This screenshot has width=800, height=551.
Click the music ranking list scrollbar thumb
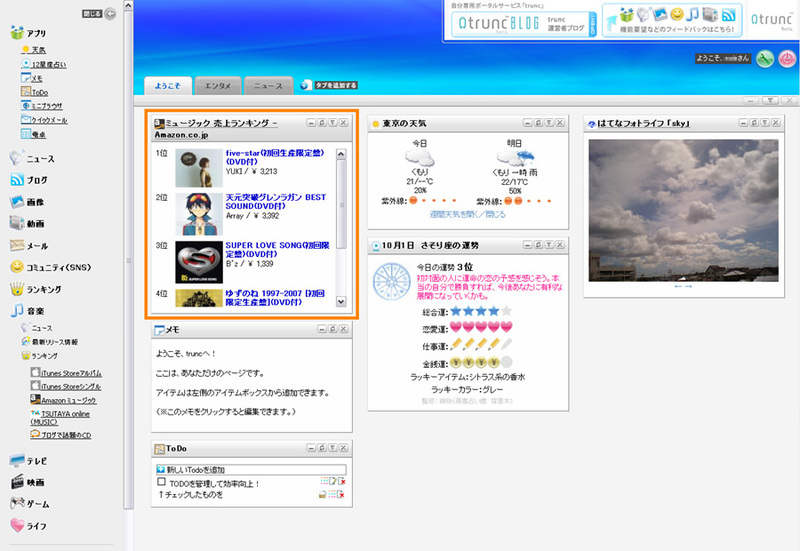(x=341, y=204)
